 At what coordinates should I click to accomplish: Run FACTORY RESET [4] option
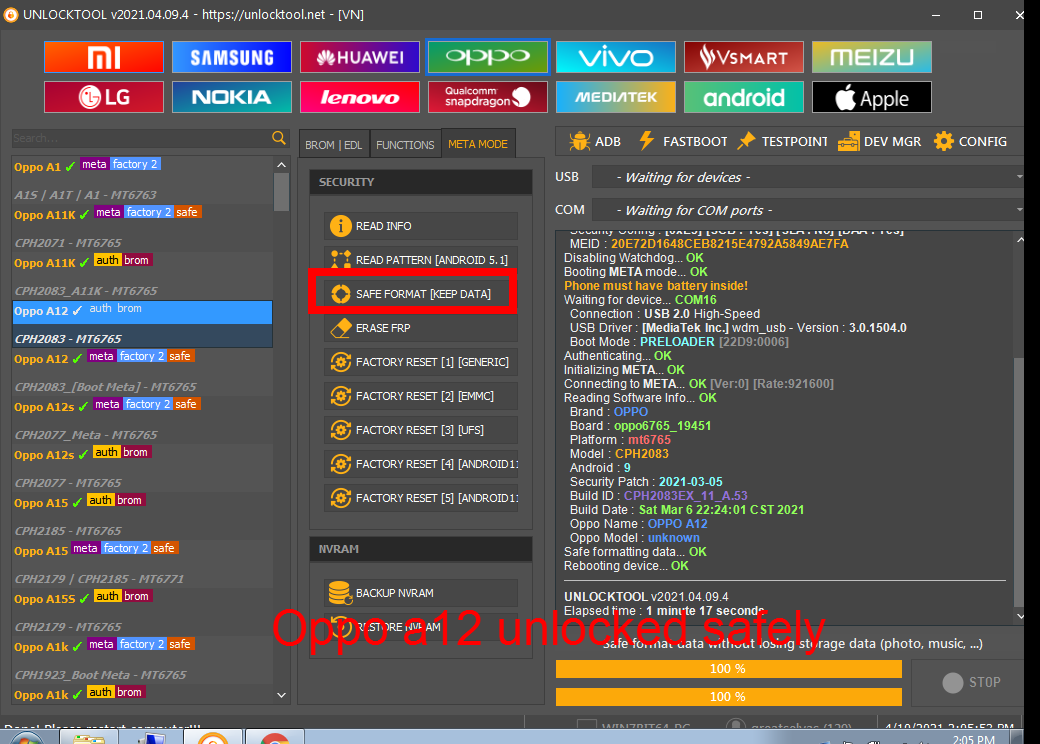point(421,464)
